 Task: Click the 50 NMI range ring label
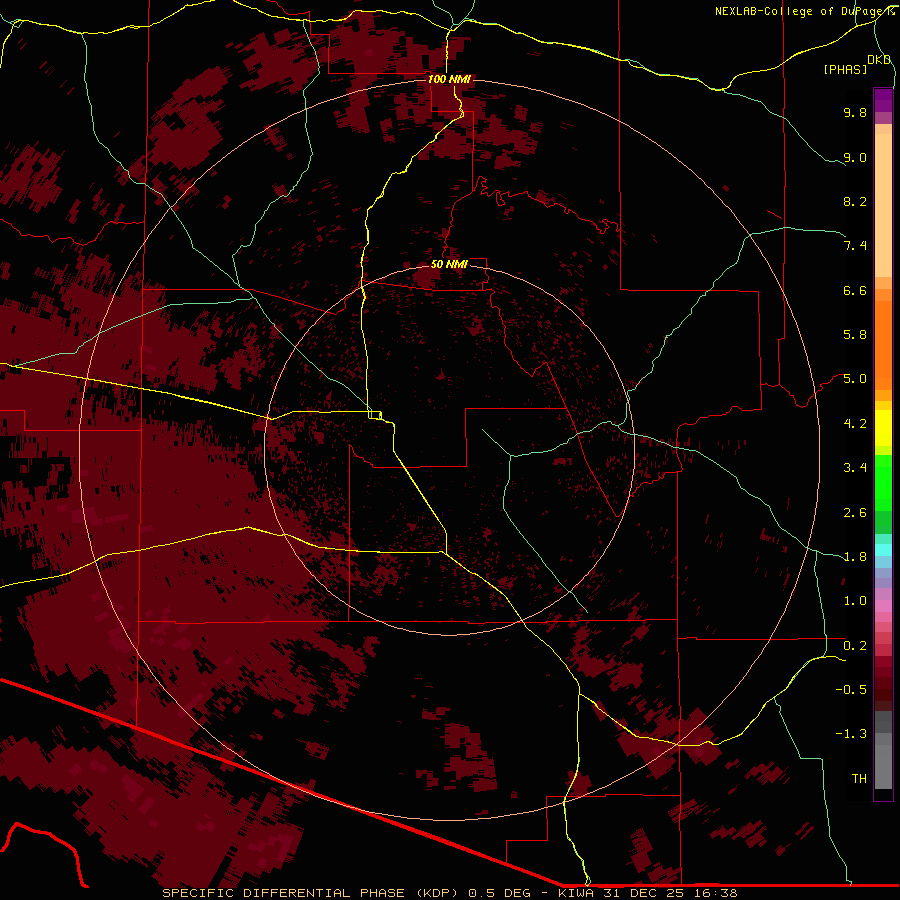[449, 264]
